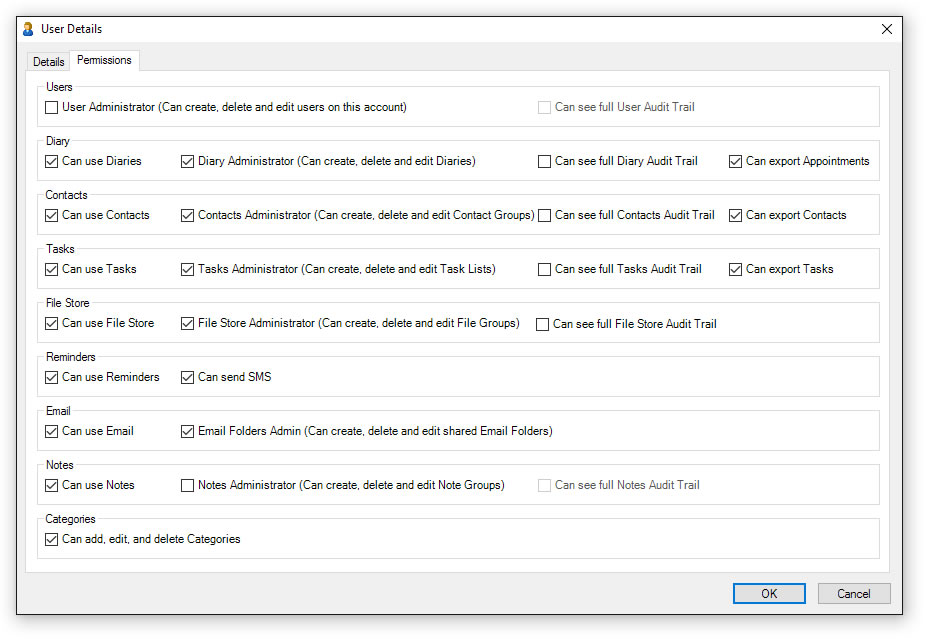Select the Permissions tab

tap(104, 61)
